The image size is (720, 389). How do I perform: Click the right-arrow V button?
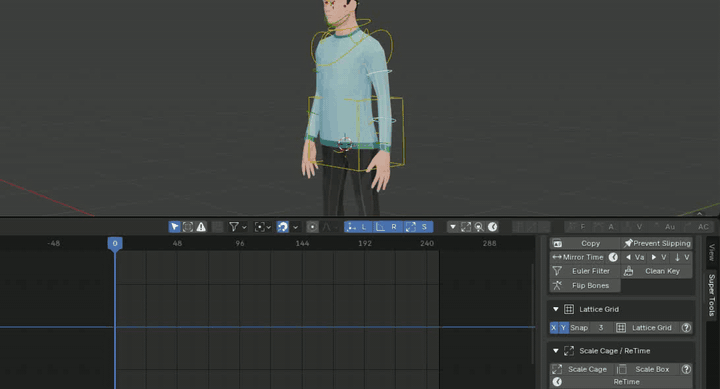tap(658, 257)
